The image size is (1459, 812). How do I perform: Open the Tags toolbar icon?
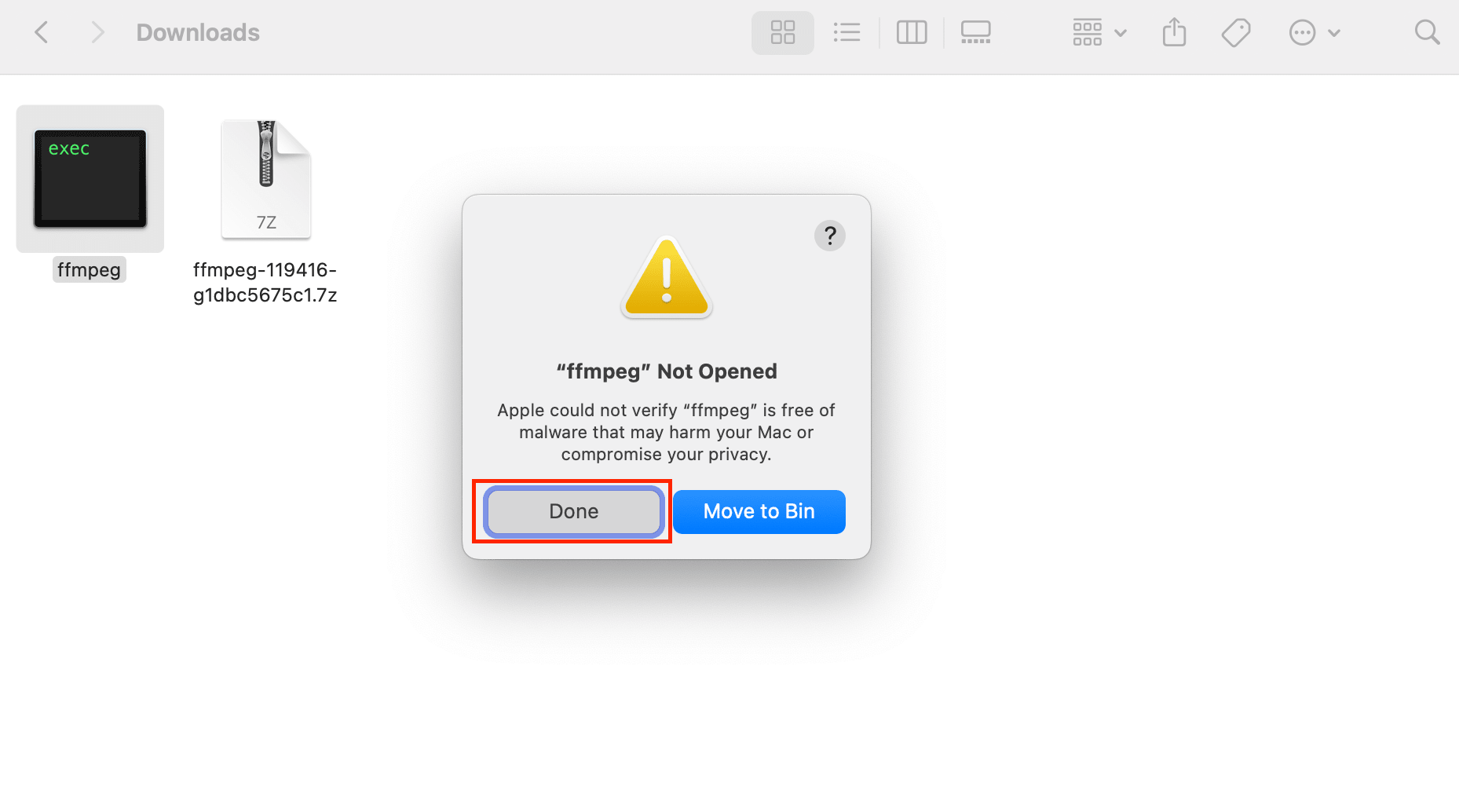[1236, 32]
